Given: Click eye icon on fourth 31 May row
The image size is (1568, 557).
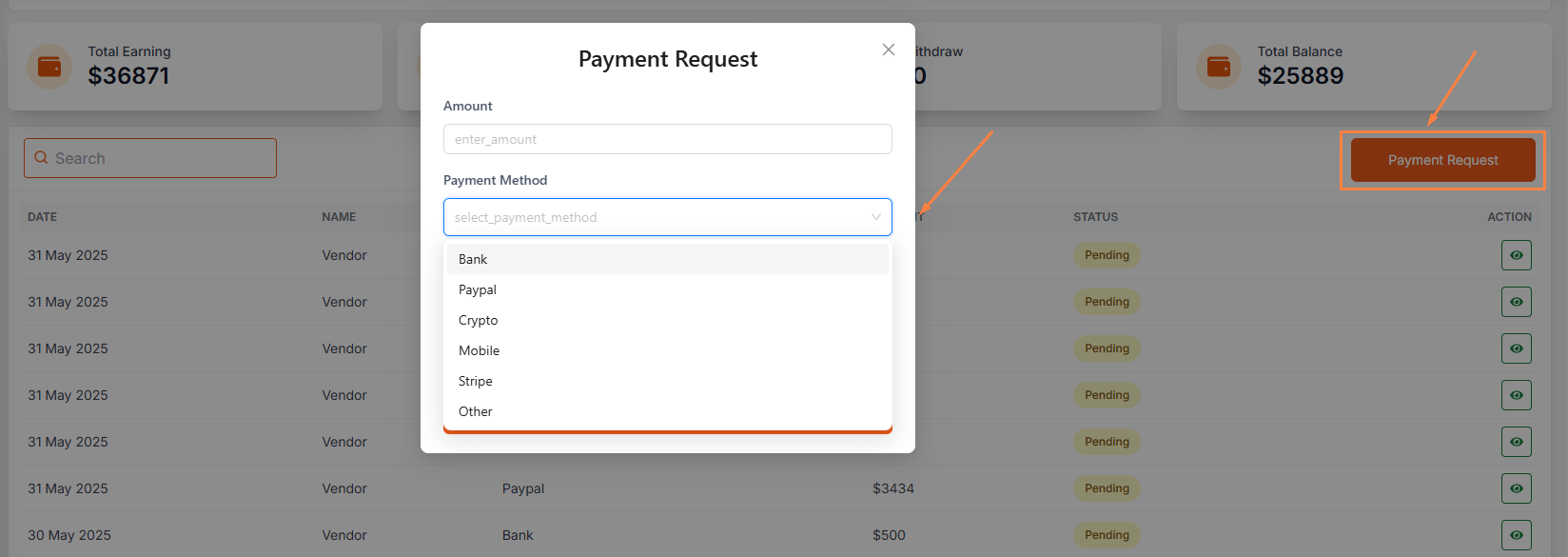Looking at the screenshot, I should [1516, 395].
